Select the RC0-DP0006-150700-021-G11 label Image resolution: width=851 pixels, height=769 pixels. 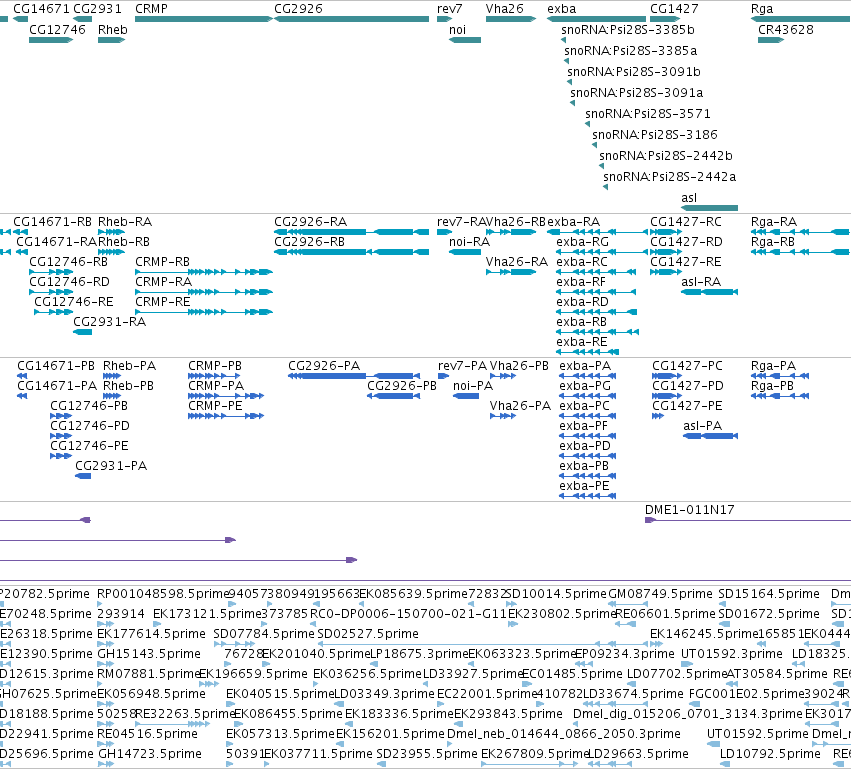click(x=408, y=614)
